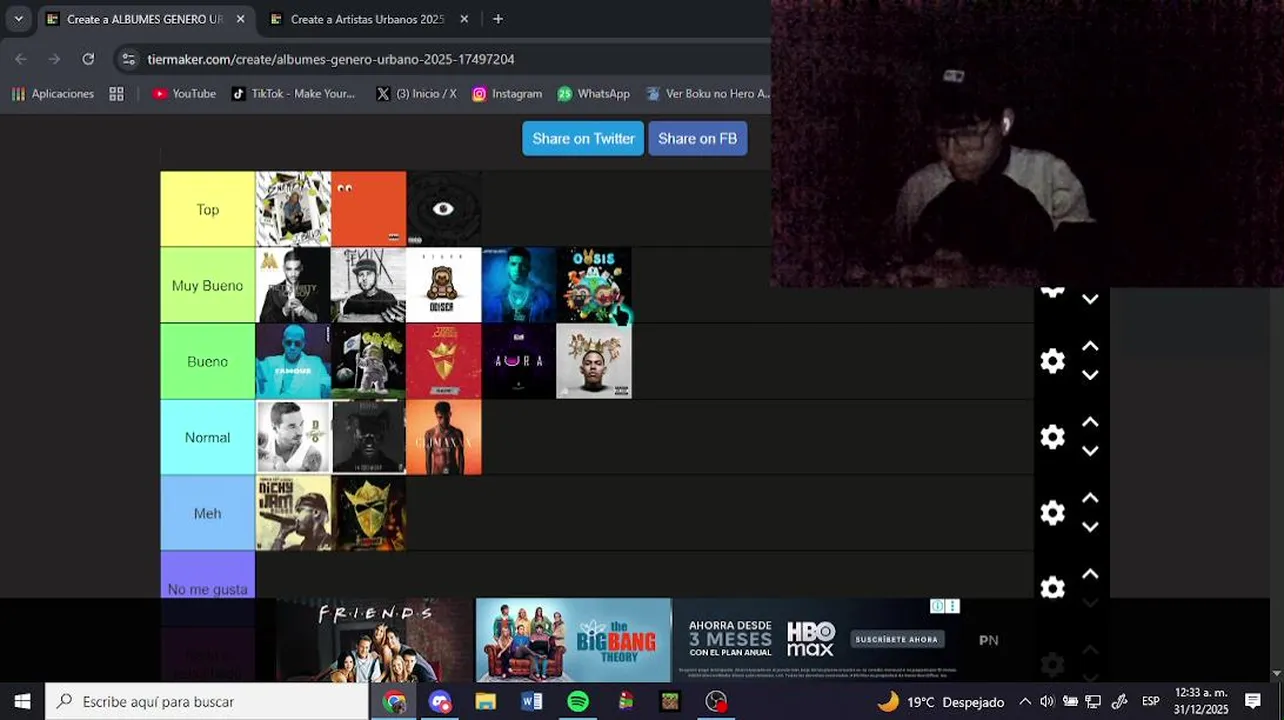Open settings gear for Meh tier
1284x720 pixels.
1052,513
